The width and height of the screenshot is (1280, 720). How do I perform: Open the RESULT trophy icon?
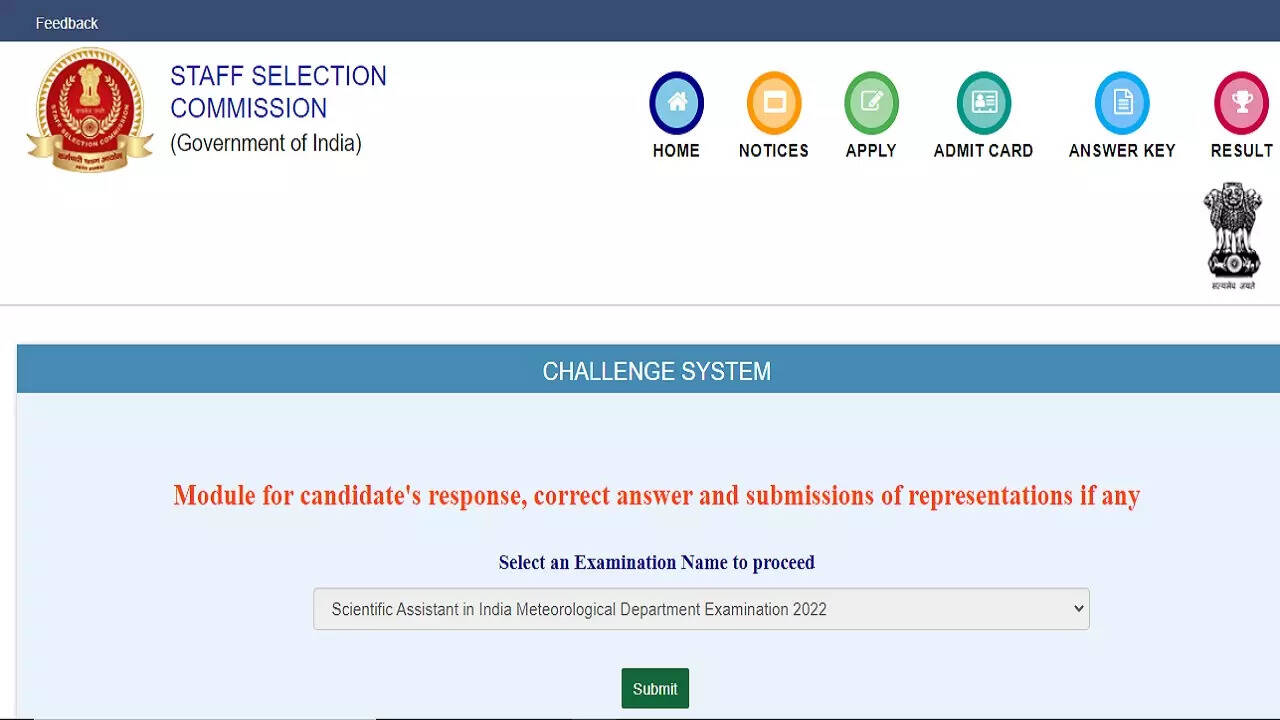(x=1241, y=102)
